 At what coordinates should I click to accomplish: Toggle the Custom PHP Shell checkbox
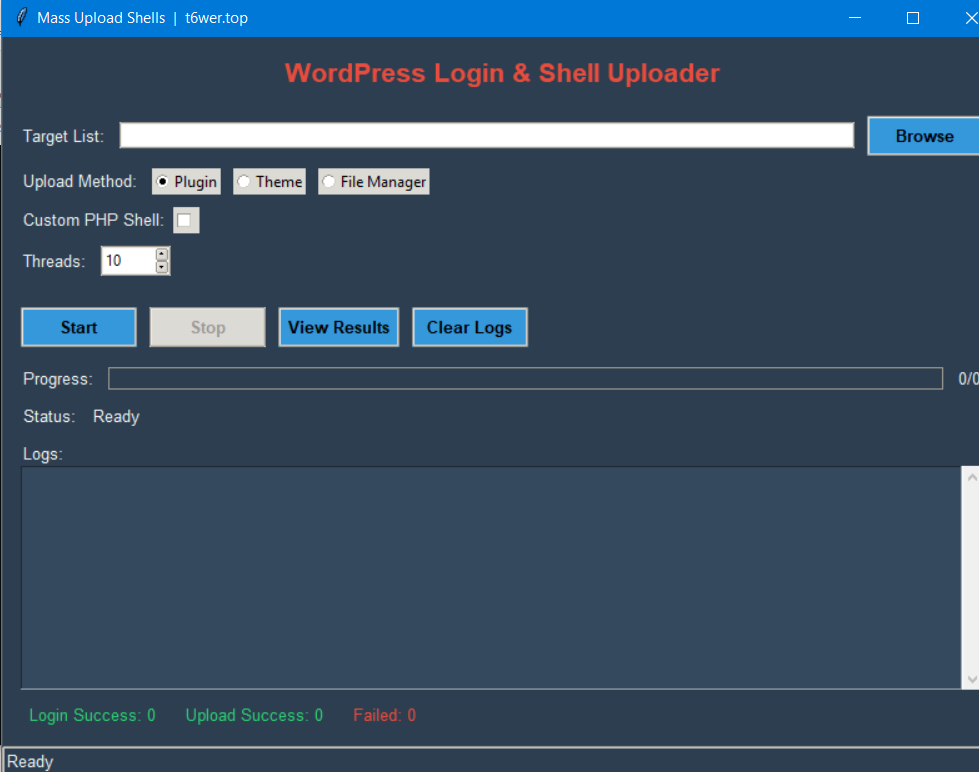click(186, 220)
